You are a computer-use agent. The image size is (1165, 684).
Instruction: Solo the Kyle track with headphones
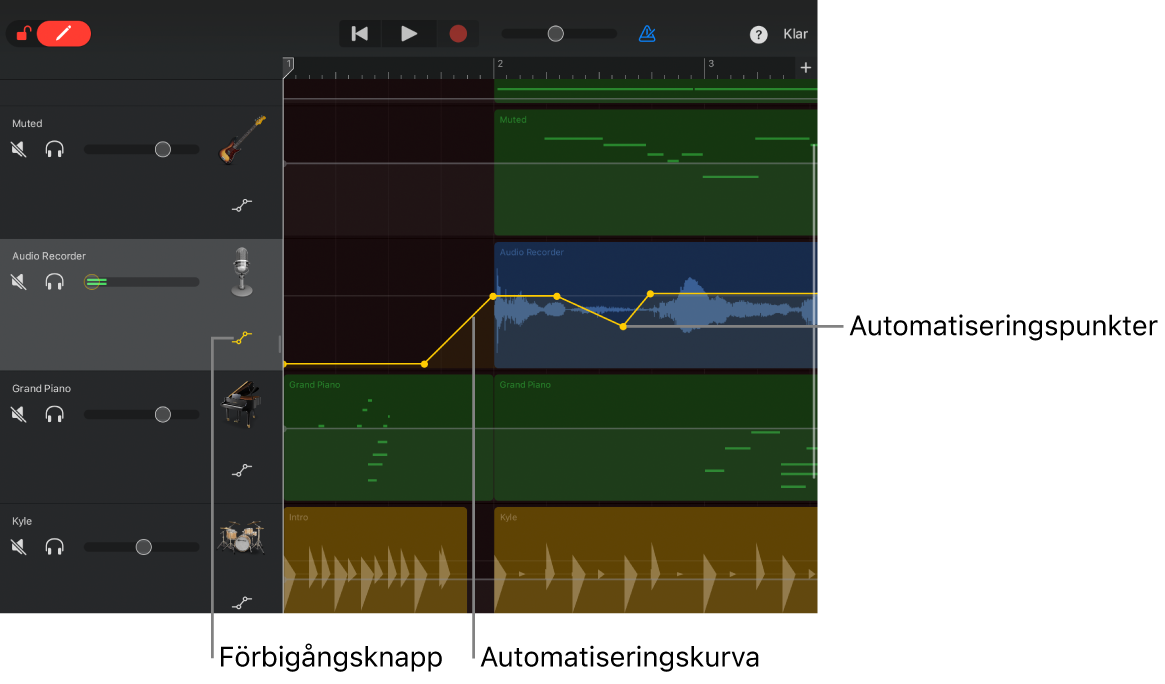pos(54,547)
